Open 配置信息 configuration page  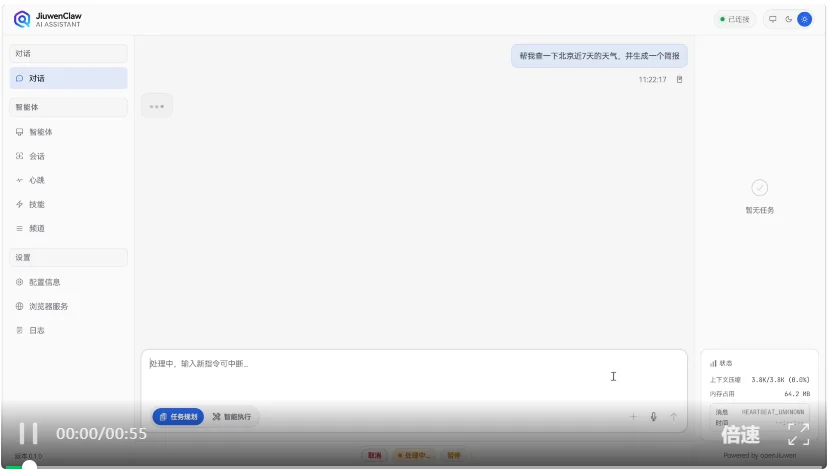coord(68,282)
